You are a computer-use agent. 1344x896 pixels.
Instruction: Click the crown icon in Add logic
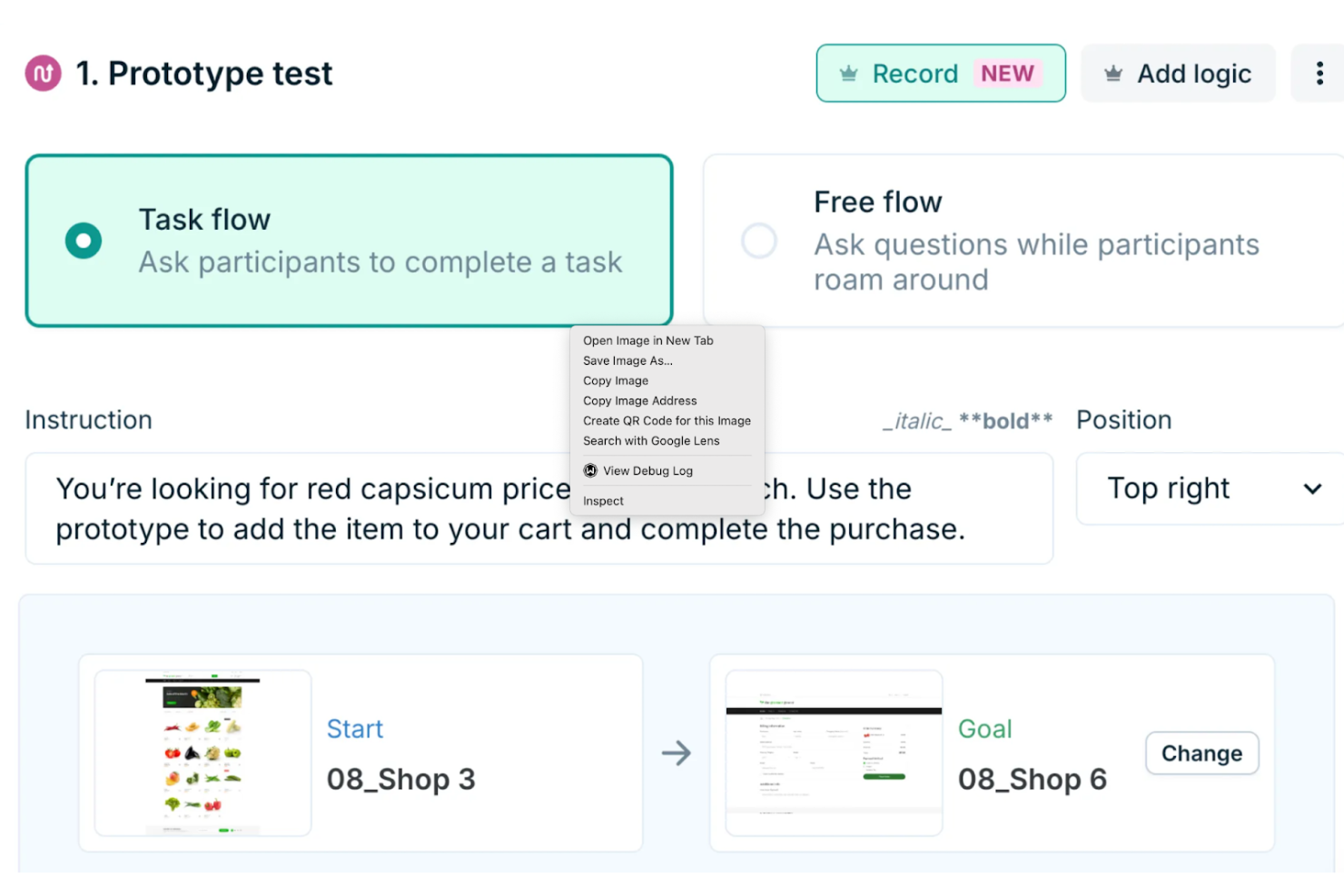pyautogui.click(x=1113, y=74)
